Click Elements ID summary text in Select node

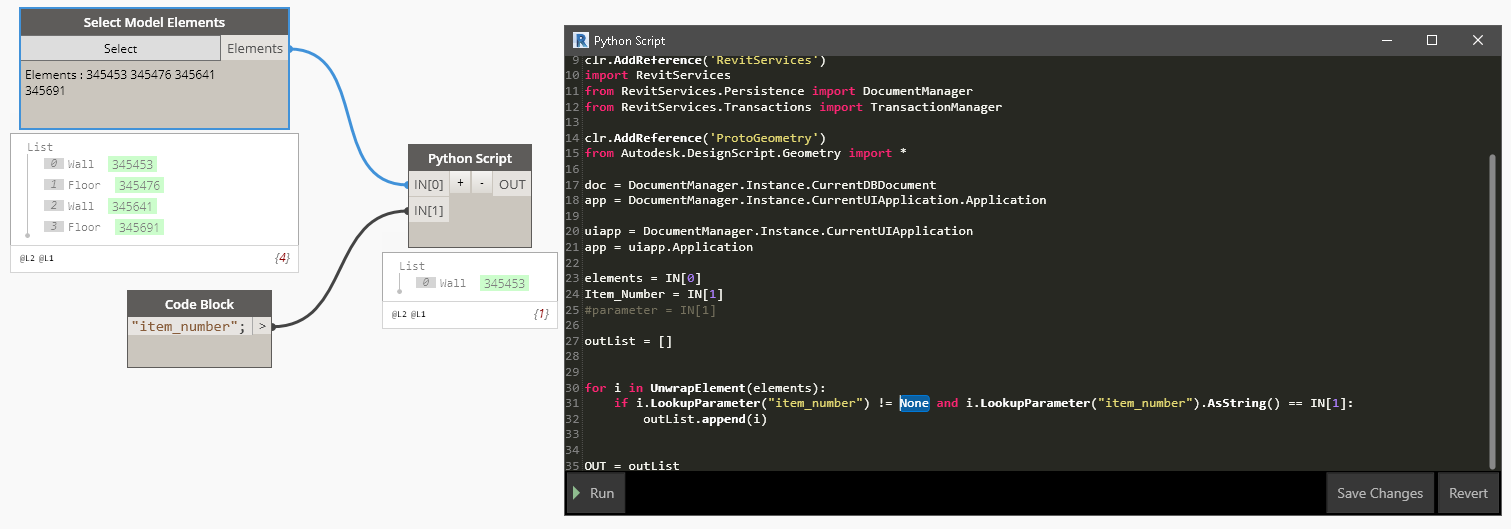coord(120,82)
